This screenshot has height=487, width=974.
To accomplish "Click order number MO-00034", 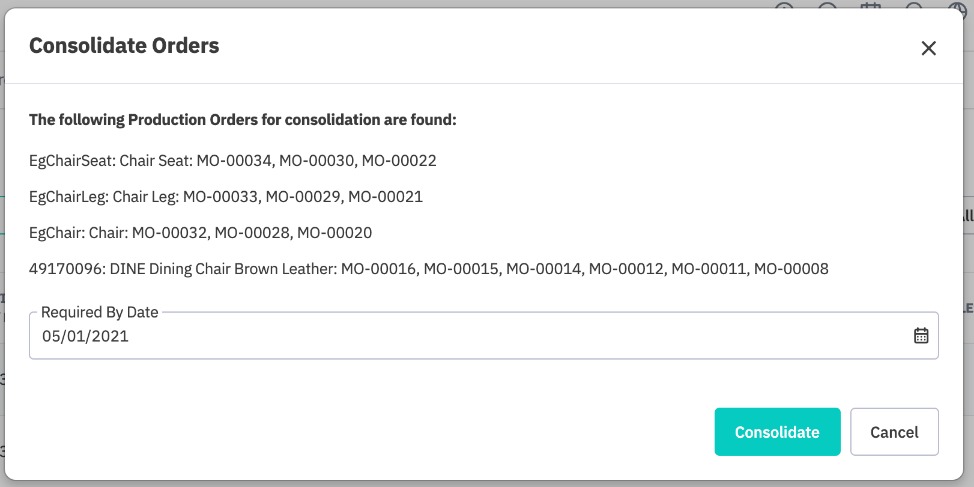I will [234, 161].
